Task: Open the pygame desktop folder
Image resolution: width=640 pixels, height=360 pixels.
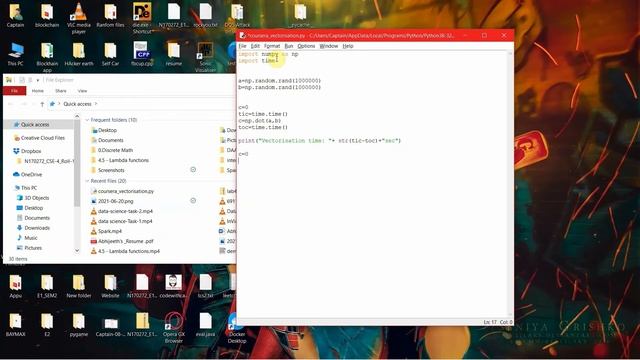Action: click(79, 325)
